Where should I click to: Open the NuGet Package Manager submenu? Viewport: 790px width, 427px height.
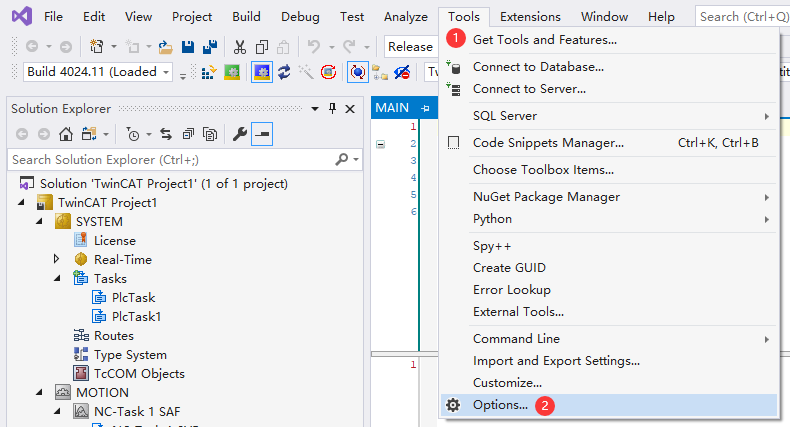pos(609,197)
